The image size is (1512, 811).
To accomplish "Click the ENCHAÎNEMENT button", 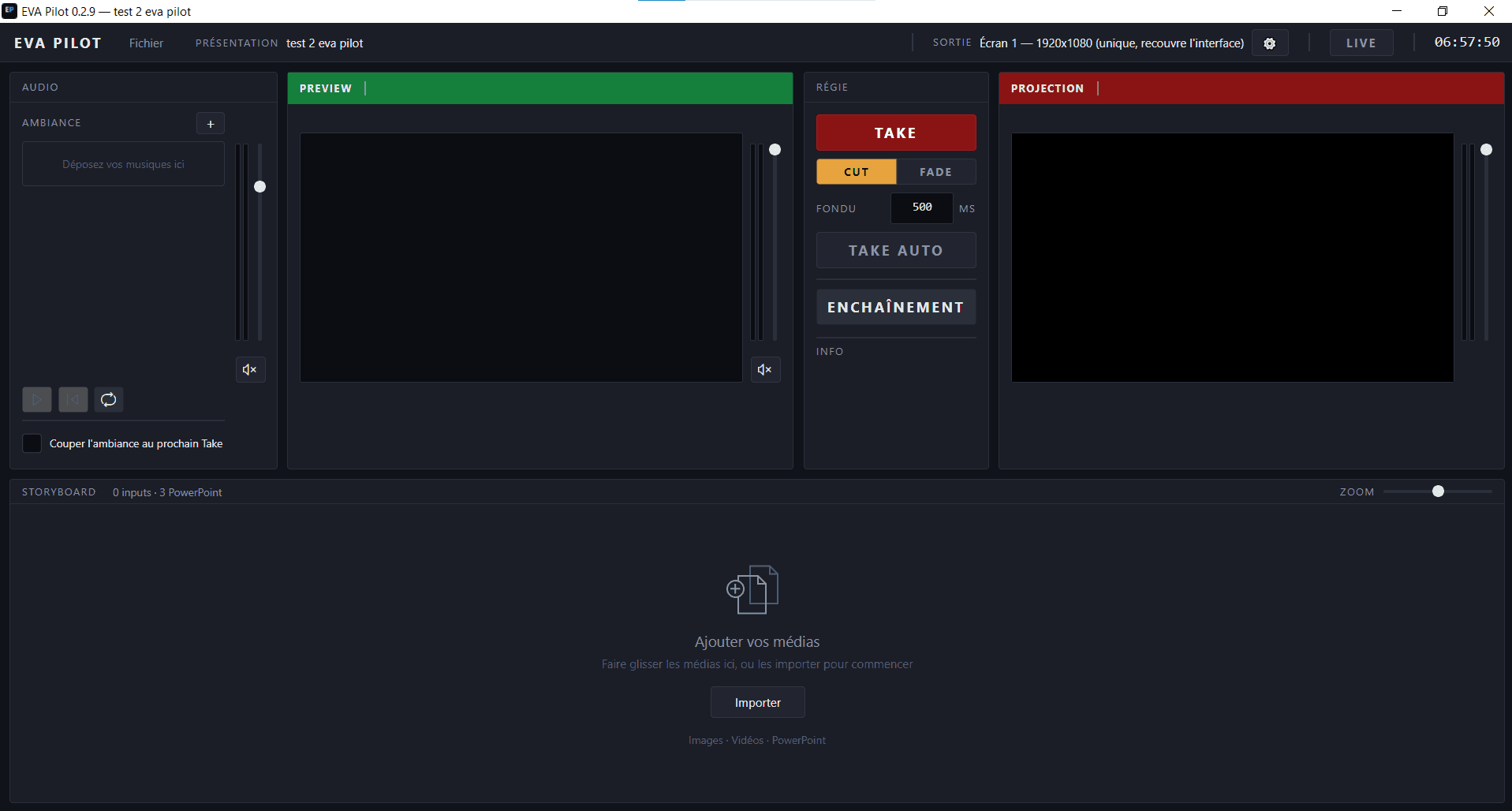I will 896,307.
